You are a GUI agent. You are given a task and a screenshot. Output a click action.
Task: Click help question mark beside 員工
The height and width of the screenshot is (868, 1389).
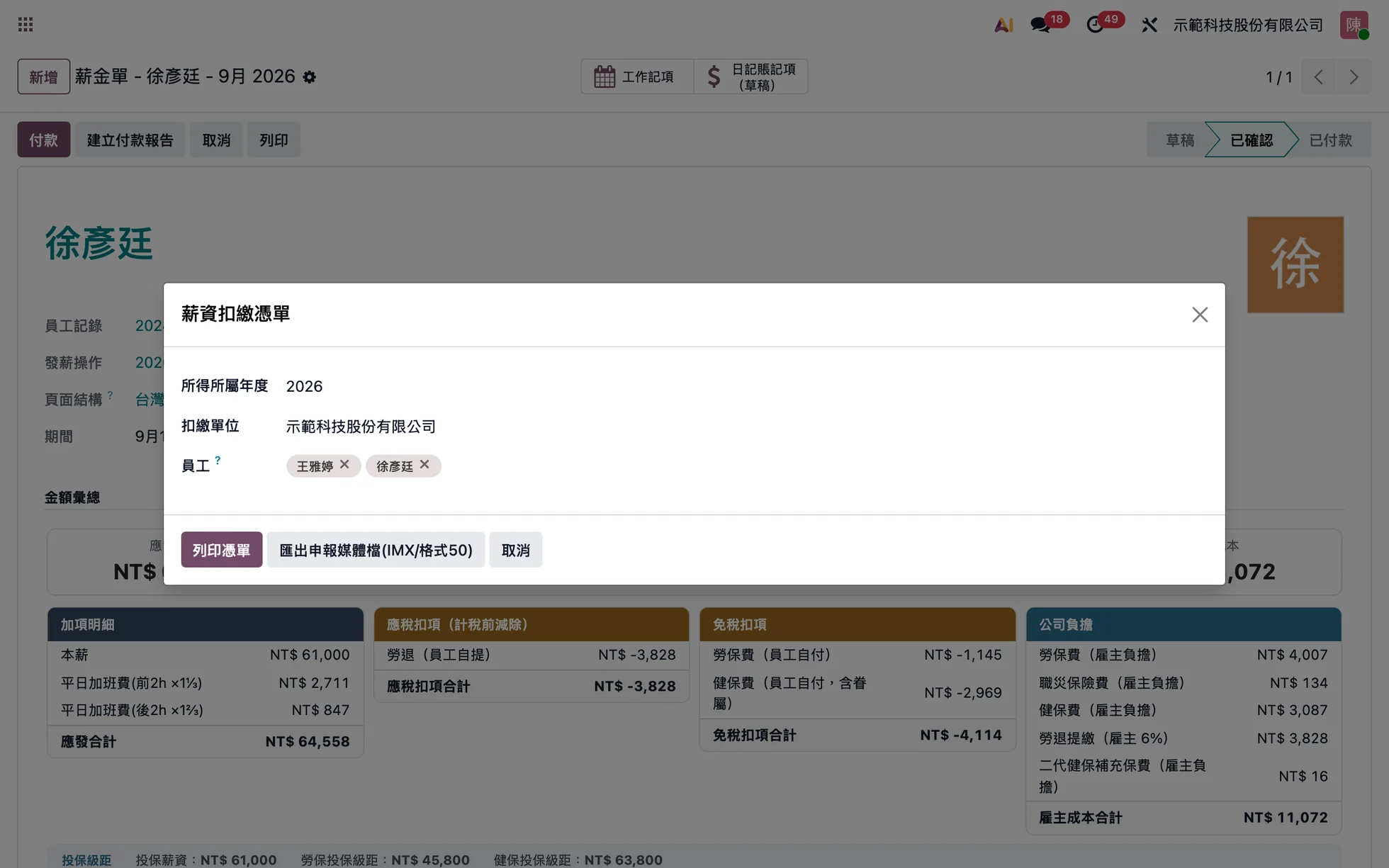[218, 461]
